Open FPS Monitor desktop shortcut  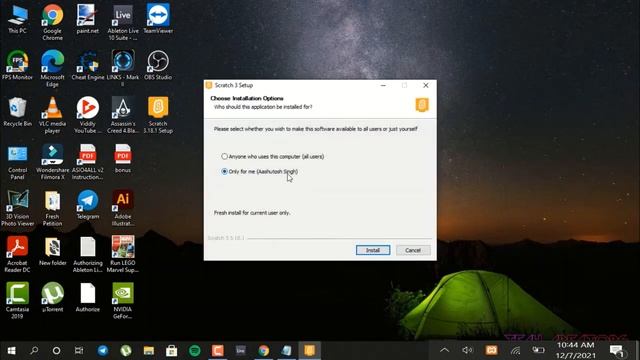coord(18,65)
